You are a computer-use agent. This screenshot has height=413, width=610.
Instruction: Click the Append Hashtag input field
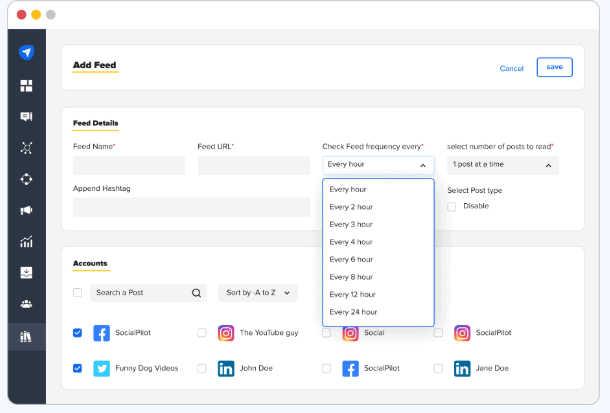click(x=191, y=207)
